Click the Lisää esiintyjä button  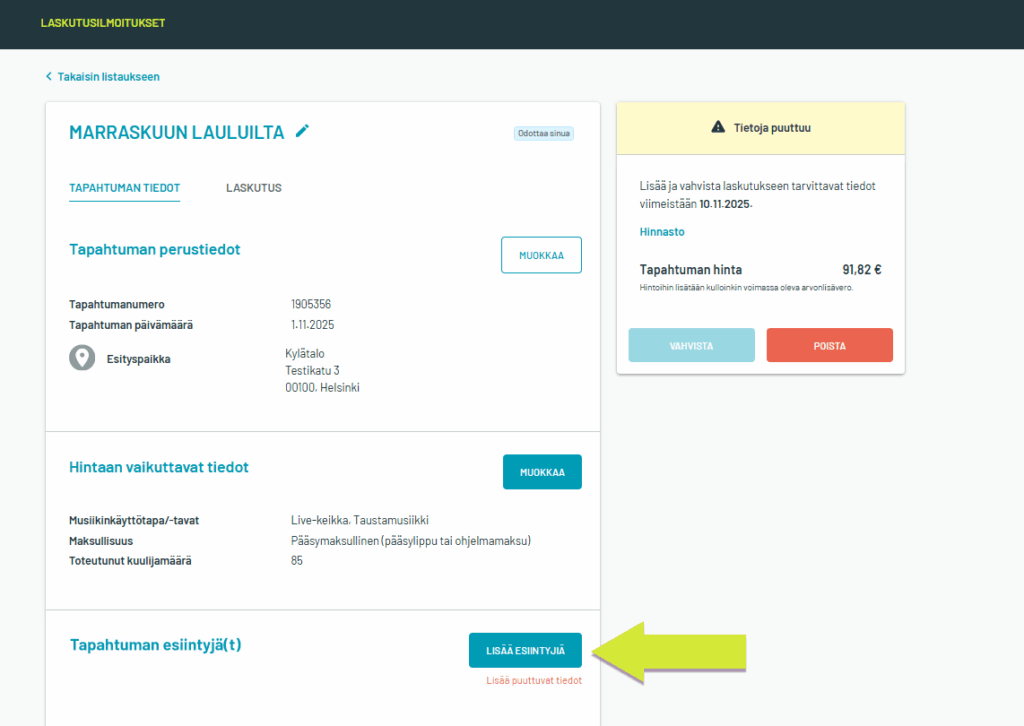coord(525,650)
